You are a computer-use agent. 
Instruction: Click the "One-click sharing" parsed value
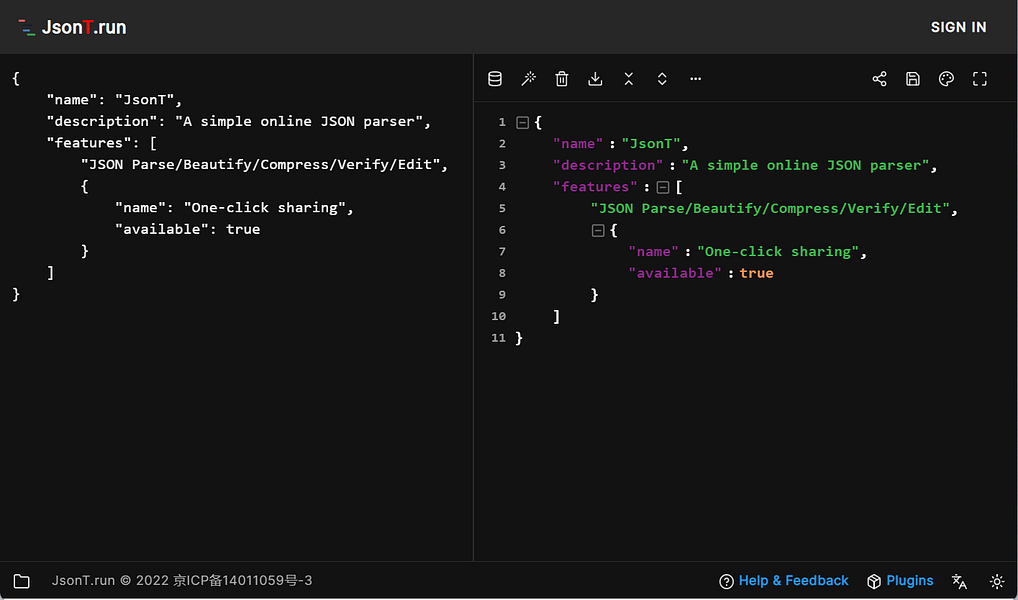778,251
